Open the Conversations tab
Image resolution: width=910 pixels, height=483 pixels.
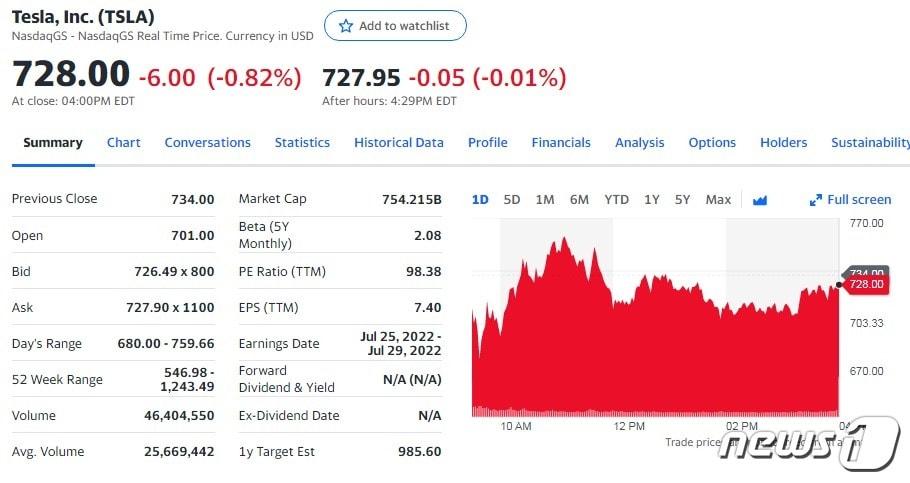coord(208,143)
